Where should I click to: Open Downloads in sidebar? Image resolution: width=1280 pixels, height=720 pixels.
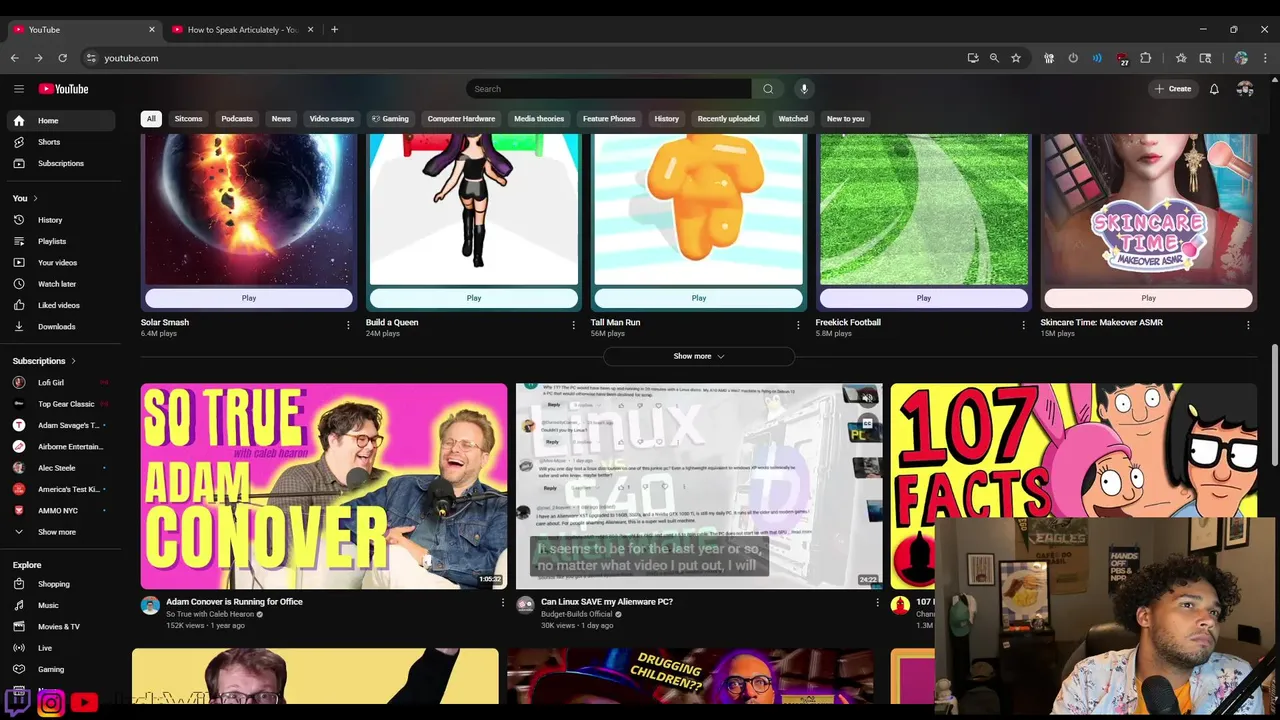[61, 326]
